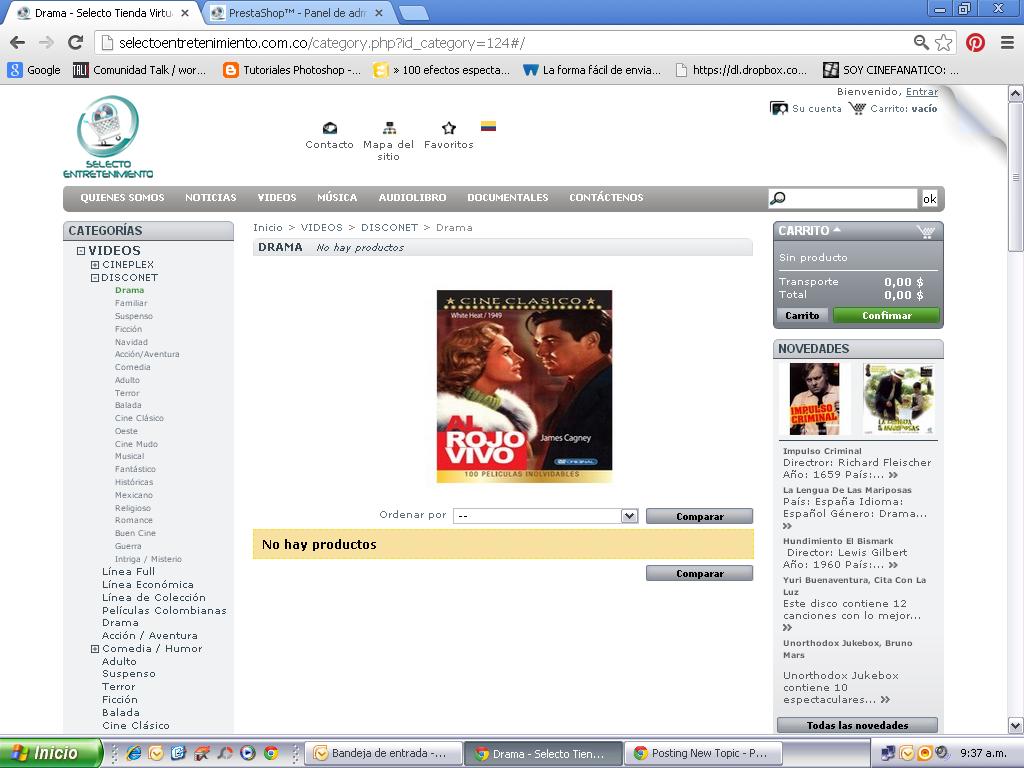Launch Chrome from the quick launch bar
The width and height of the screenshot is (1024, 768).
point(270,753)
